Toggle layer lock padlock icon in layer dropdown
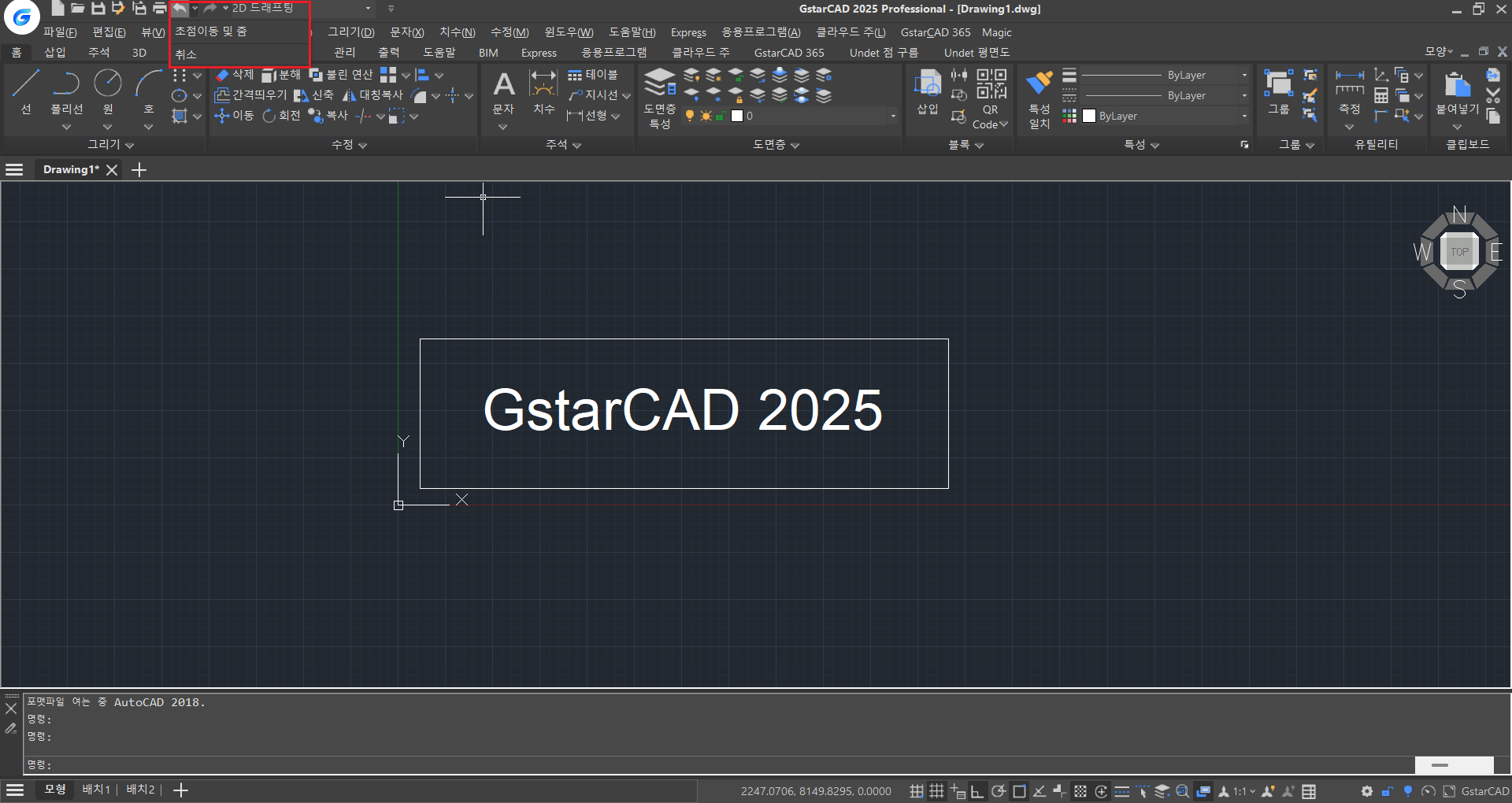The image size is (1512, 803). tap(720, 116)
